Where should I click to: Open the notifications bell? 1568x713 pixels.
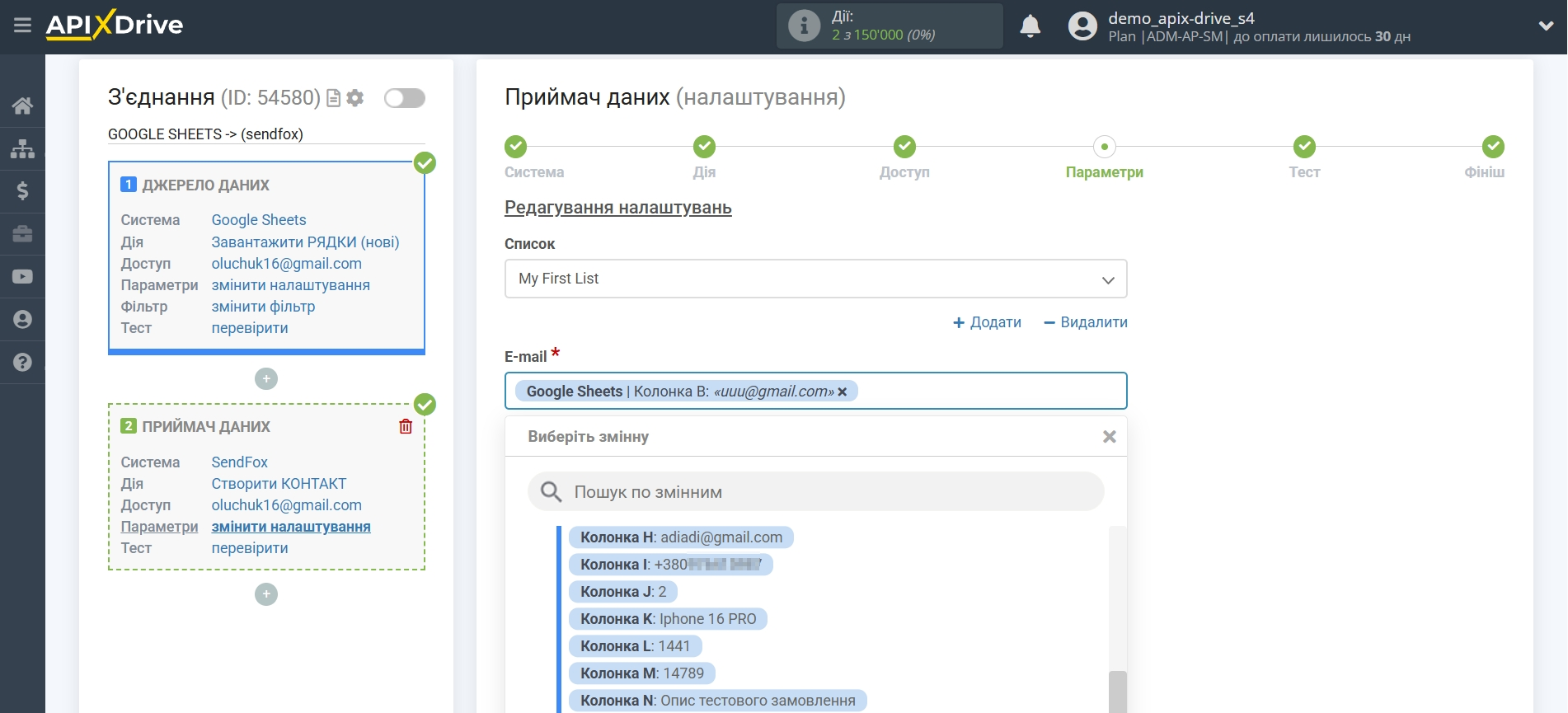(x=1030, y=26)
